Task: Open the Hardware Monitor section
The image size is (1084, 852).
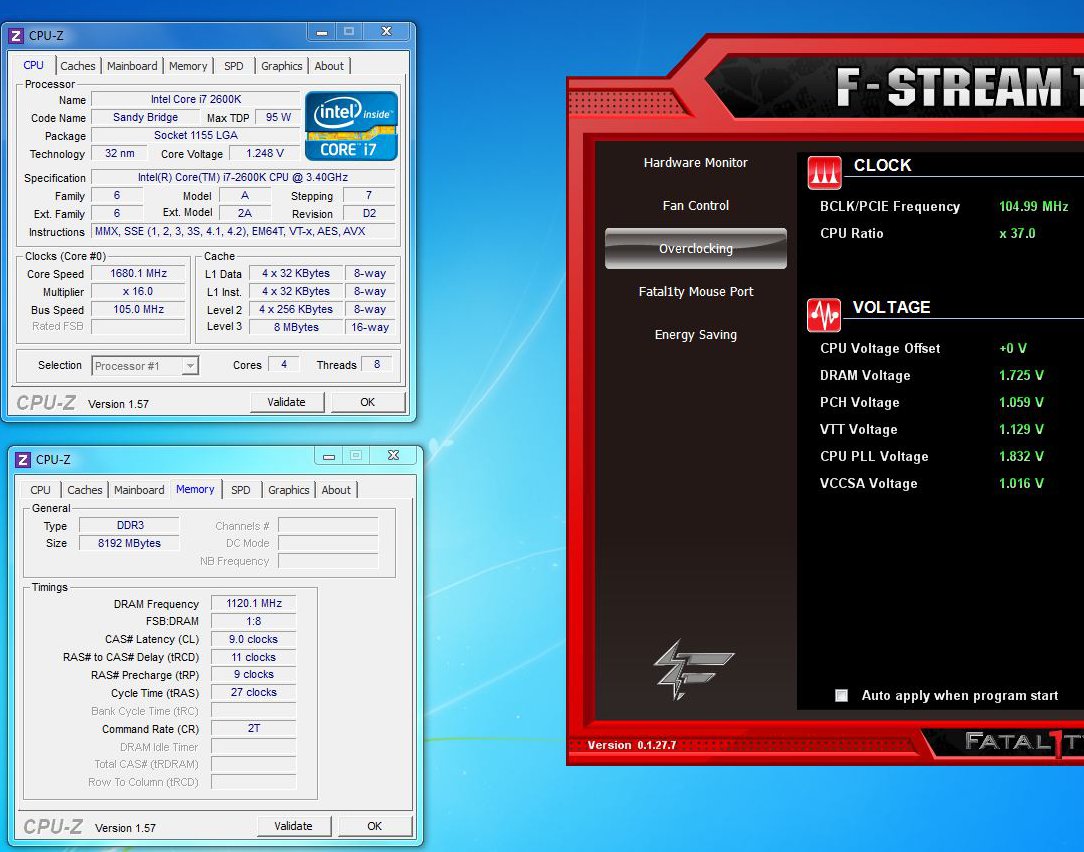Action: point(695,163)
